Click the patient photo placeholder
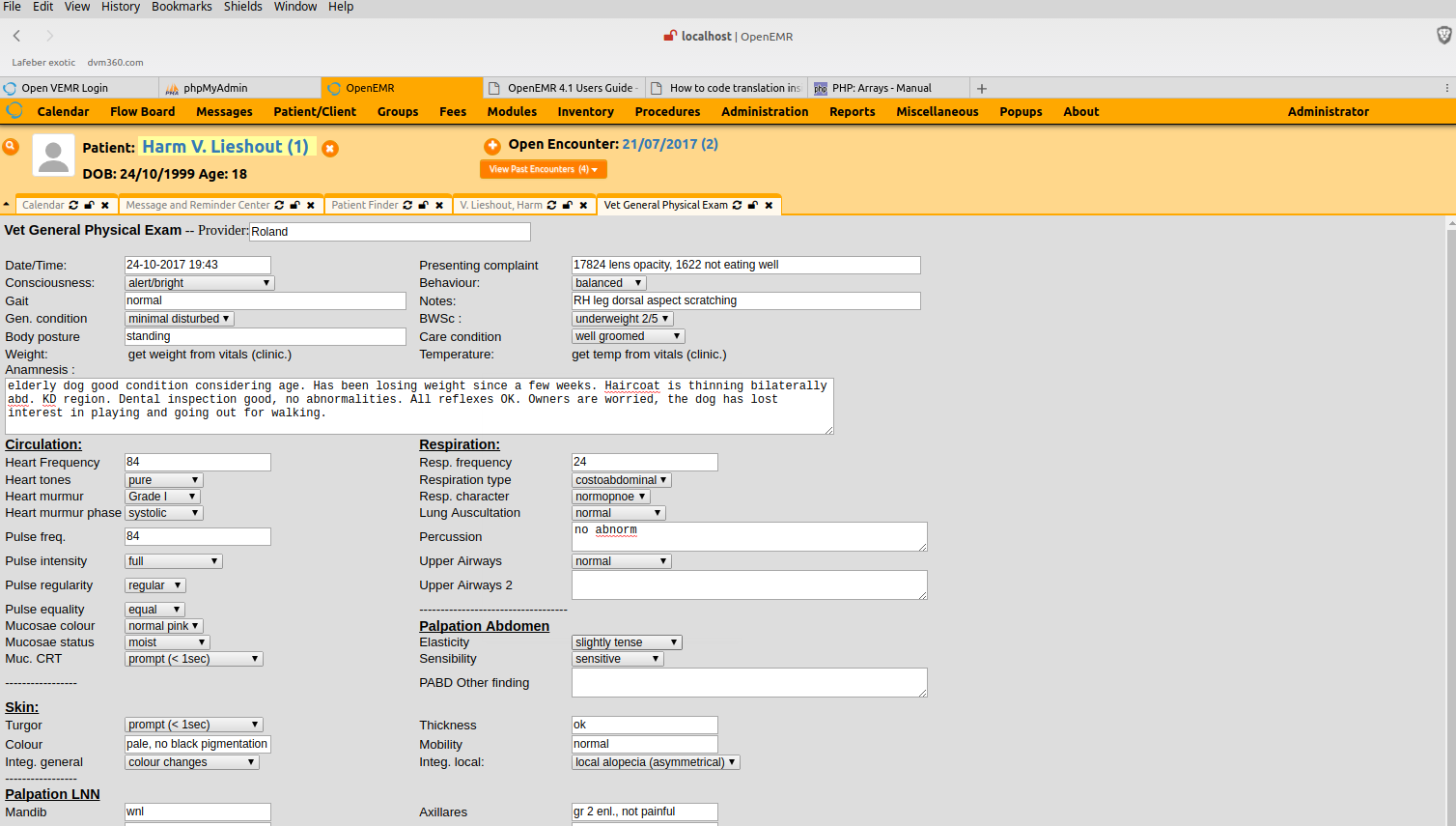 pyautogui.click(x=53, y=156)
